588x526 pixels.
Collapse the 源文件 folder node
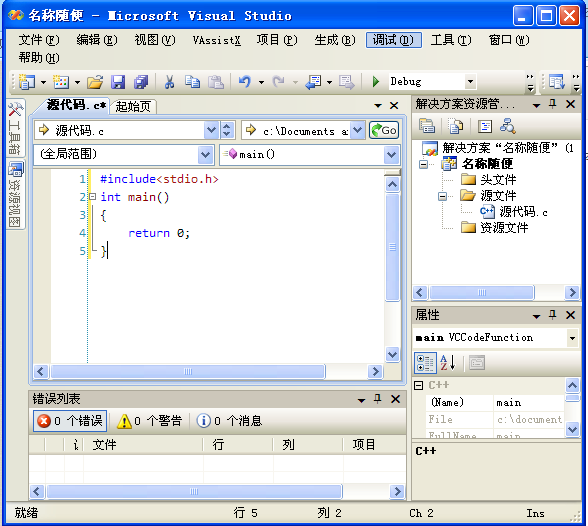tap(442, 196)
